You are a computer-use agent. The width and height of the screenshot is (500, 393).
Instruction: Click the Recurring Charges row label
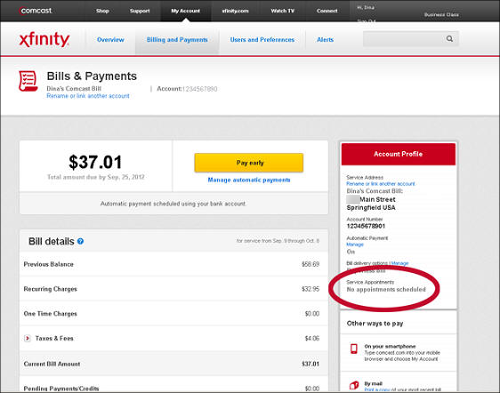pos(50,289)
